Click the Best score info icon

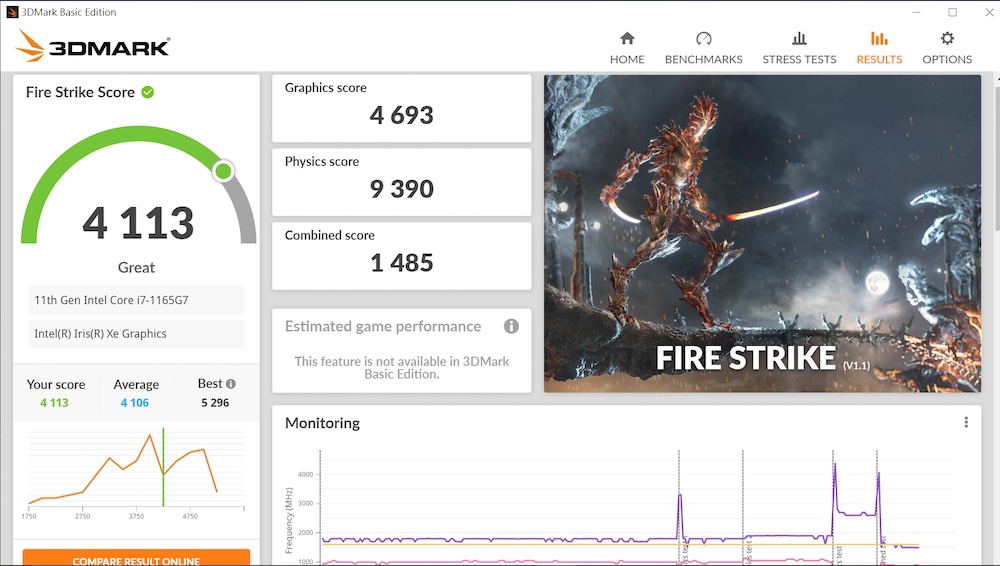(x=231, y=384)
